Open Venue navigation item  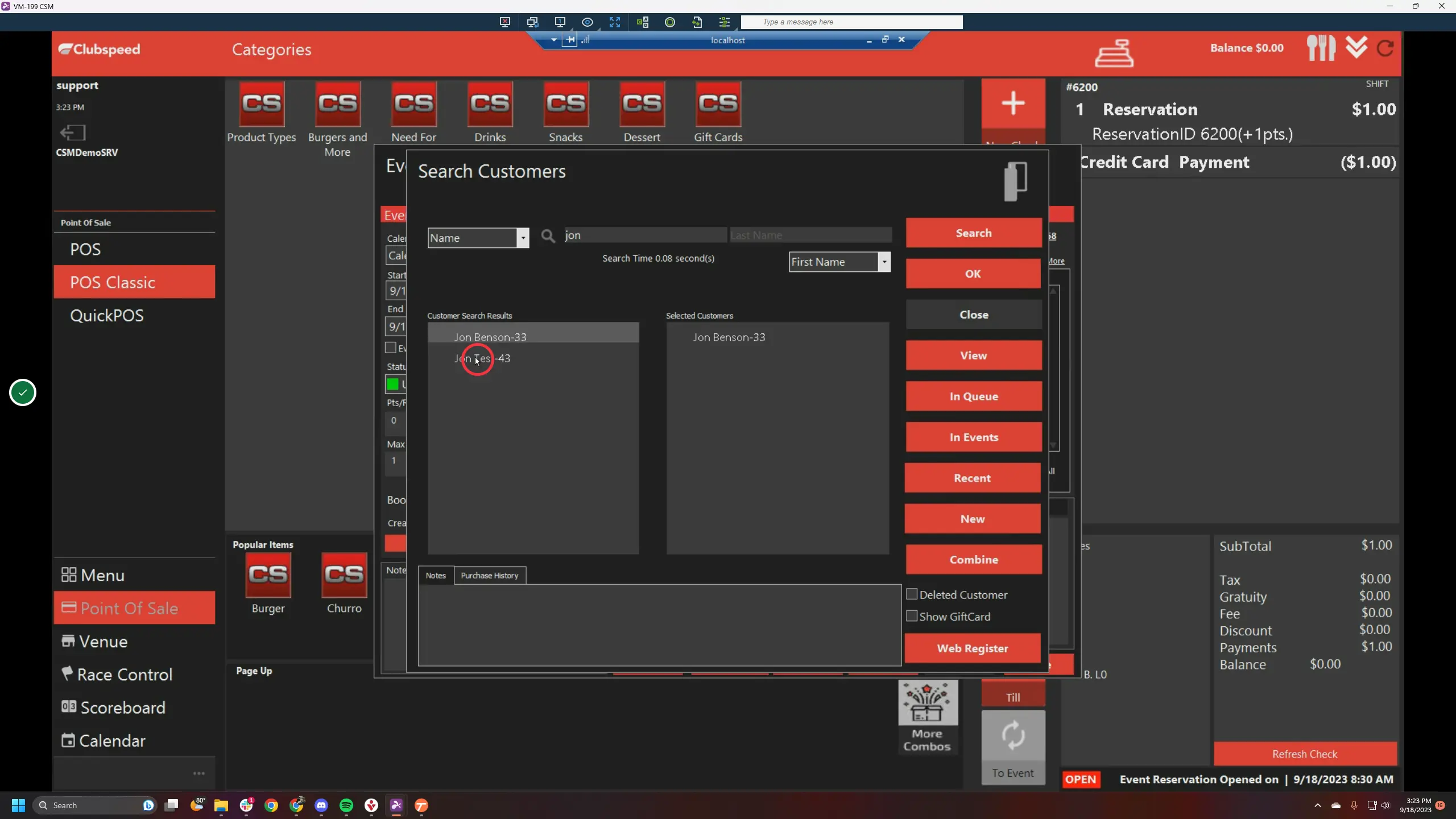tap(134, 642)
